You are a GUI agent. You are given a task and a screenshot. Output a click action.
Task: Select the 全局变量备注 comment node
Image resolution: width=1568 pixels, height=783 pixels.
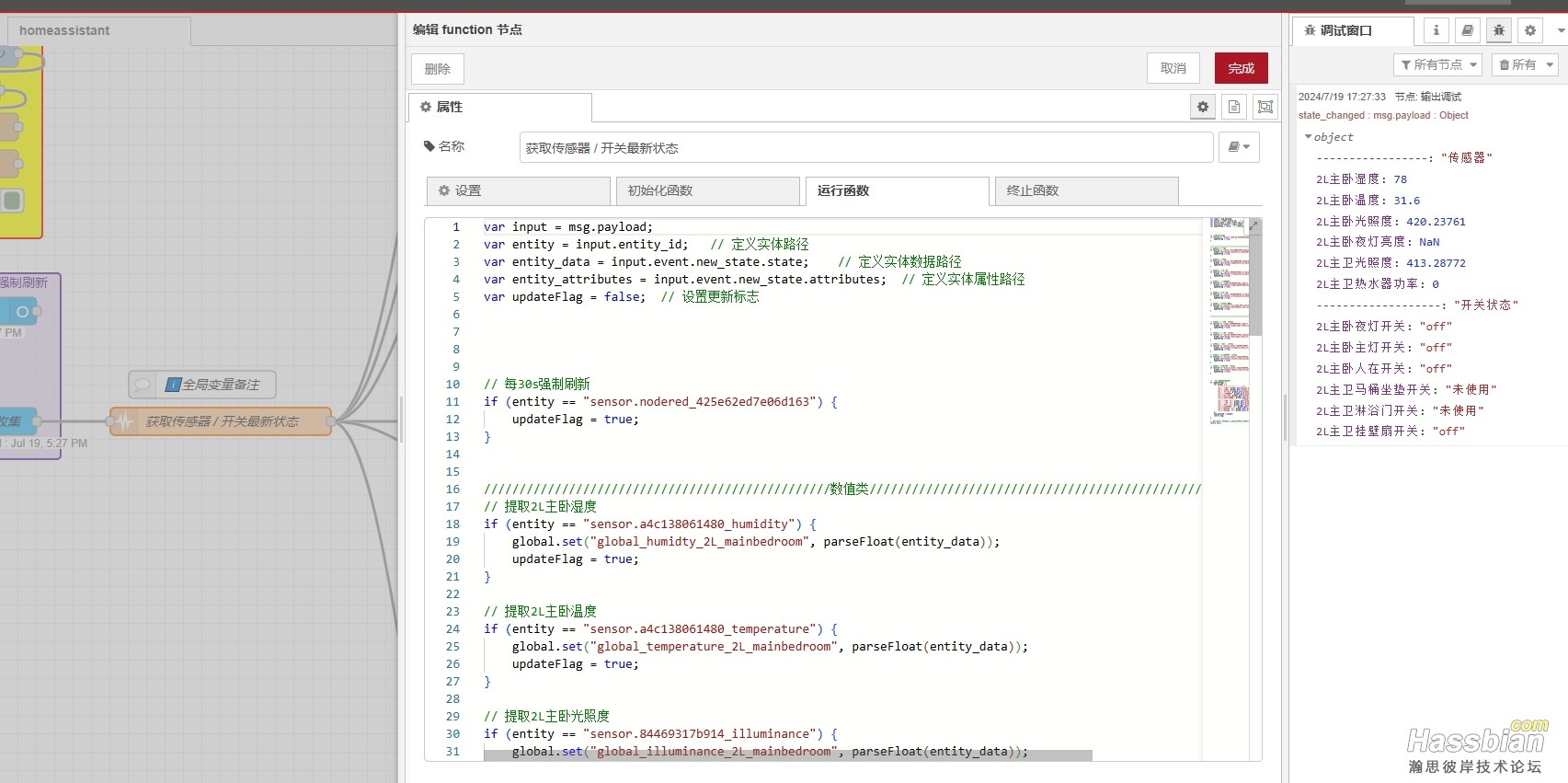pyautogui.click(x=202, y=385)
